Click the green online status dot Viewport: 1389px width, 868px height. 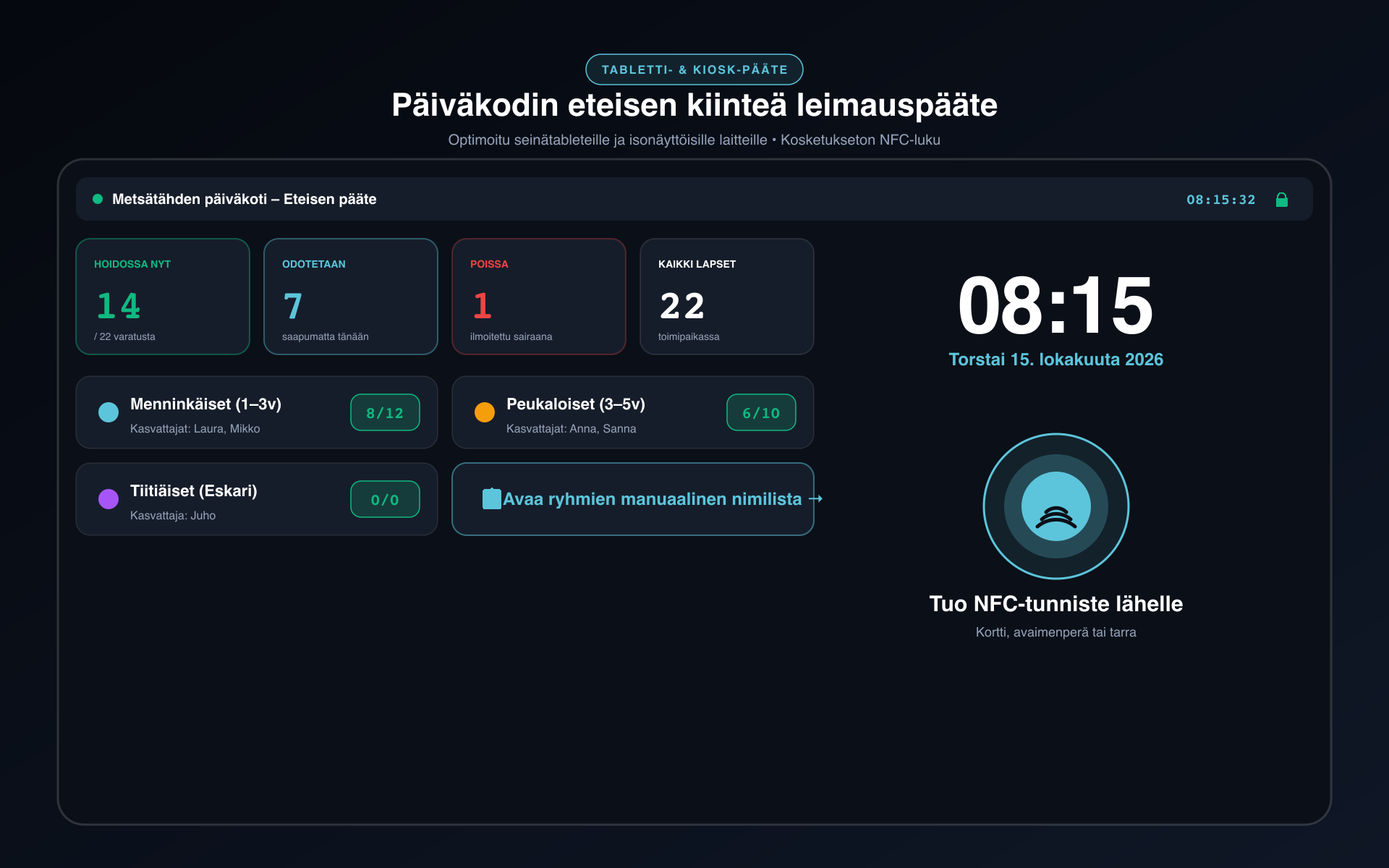[98, 199]
